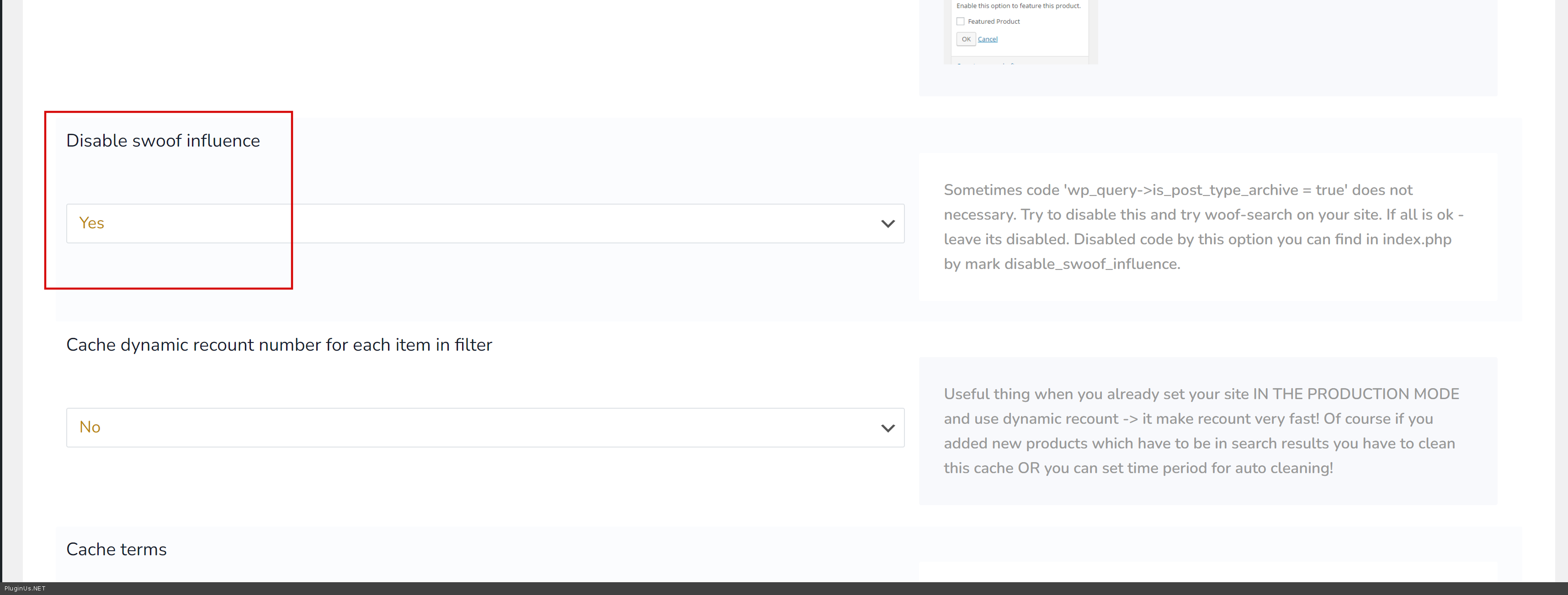Tick the Featured Product checkbox

click(x=961, y=21)
